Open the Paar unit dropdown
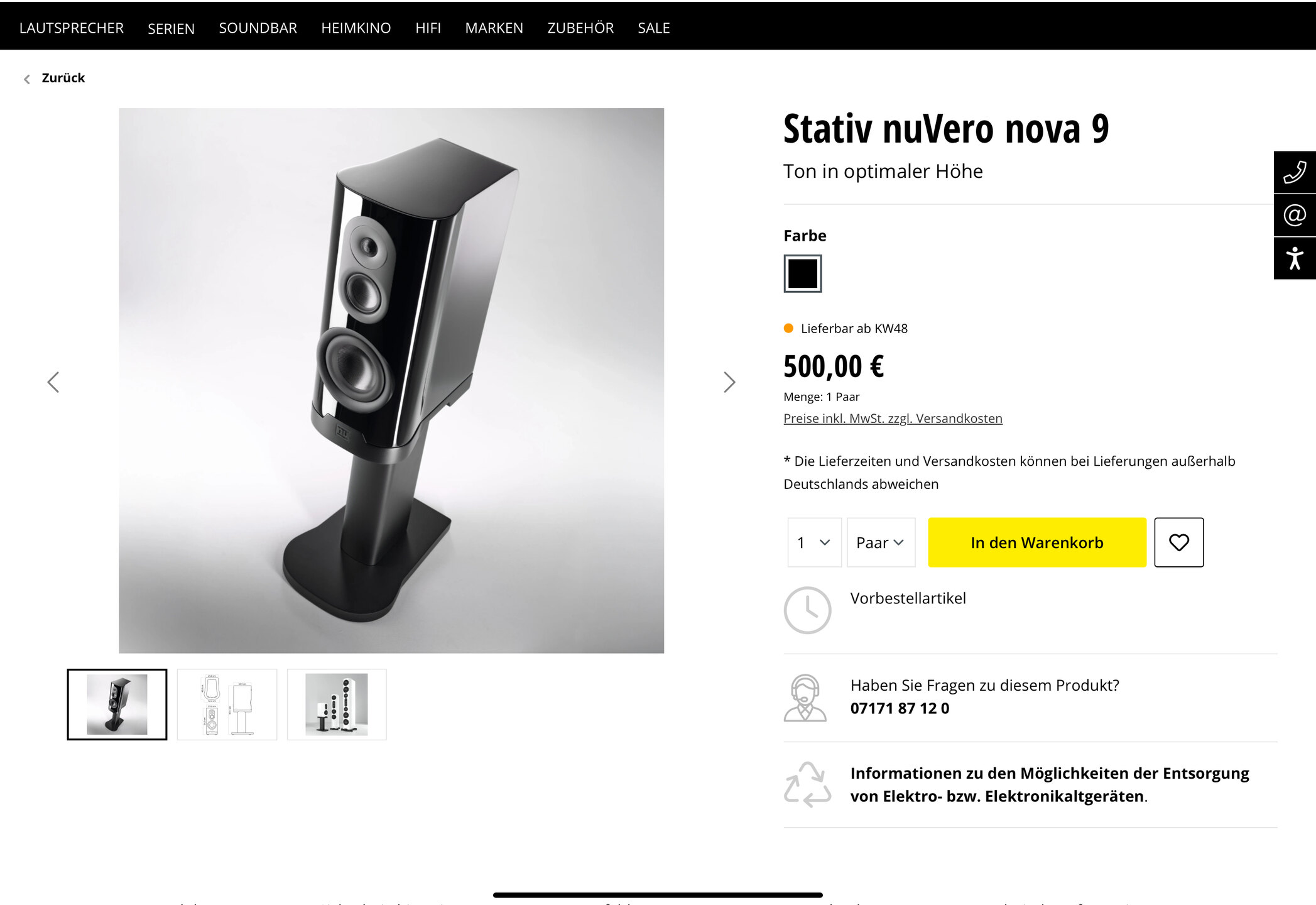This screenshot has width=1316, height=905. pyautogui.click(x=881, y=542)
